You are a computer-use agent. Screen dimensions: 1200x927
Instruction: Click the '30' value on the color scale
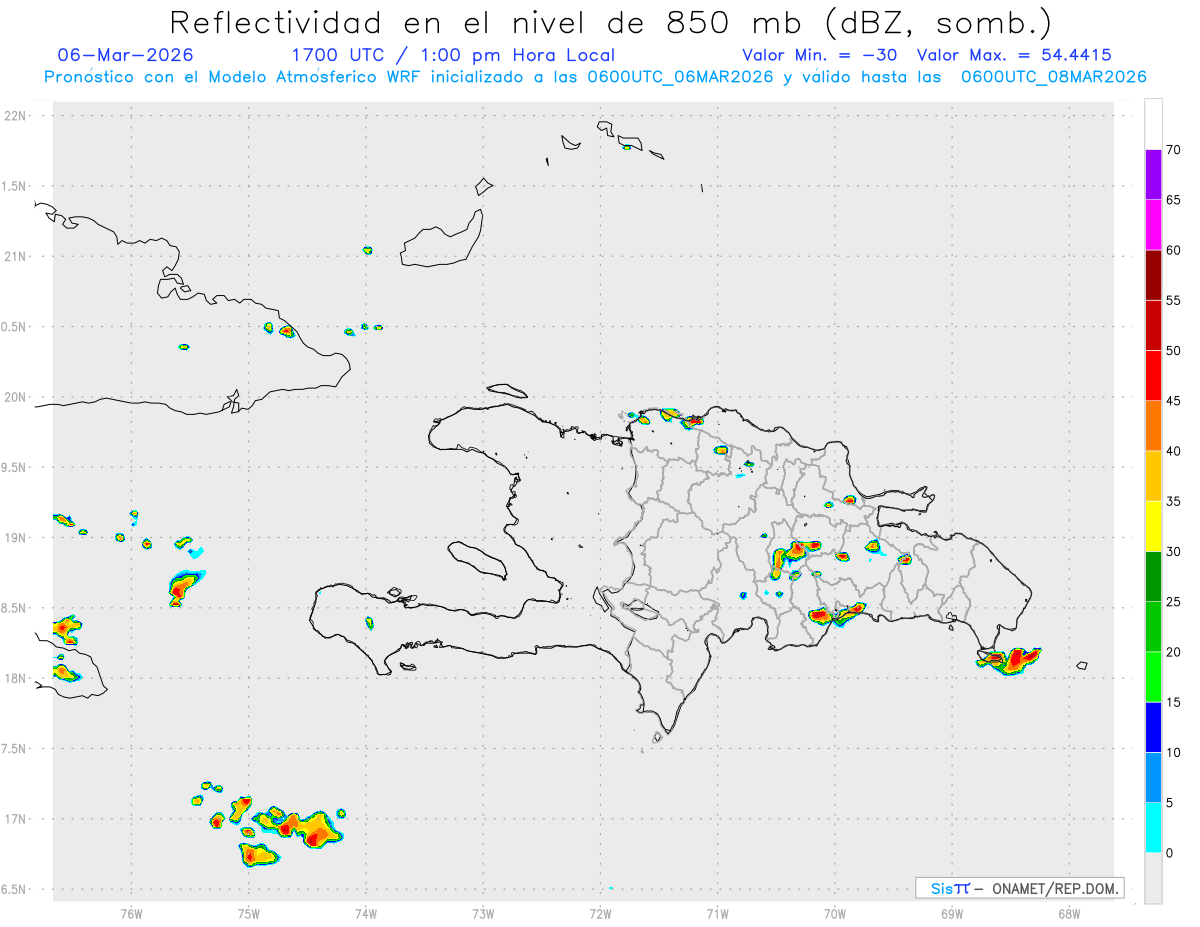tap(1173, 552)
